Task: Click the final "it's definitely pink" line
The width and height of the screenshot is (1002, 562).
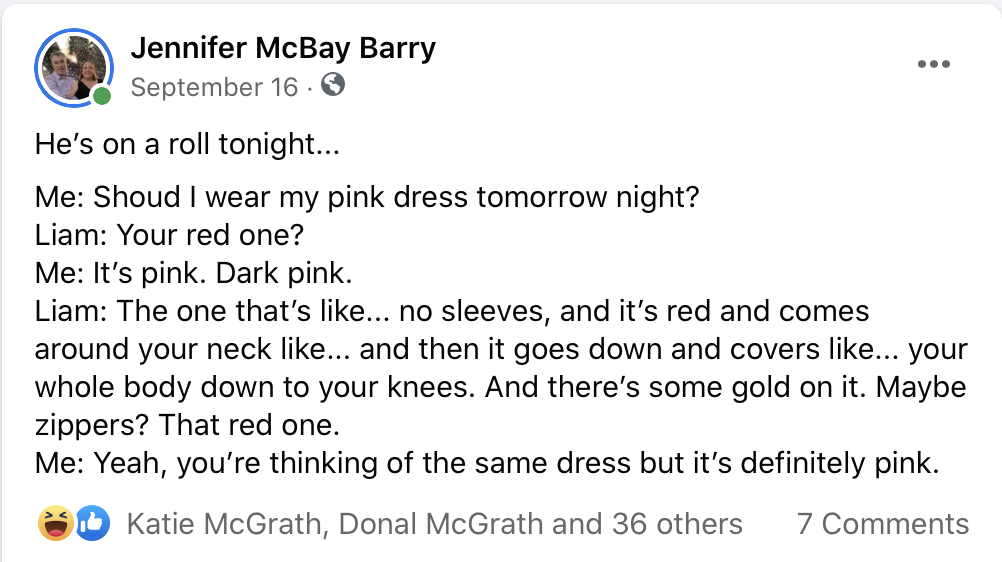Action: [x=487, y=464]
